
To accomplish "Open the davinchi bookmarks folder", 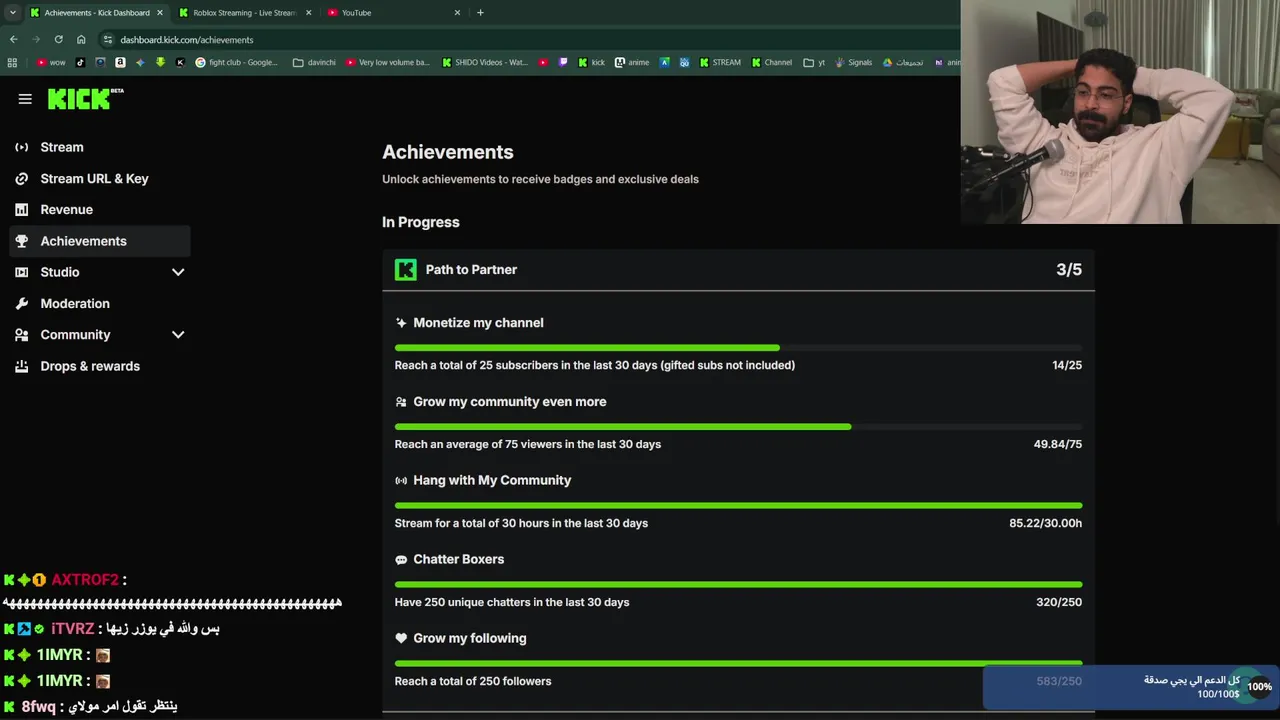I will (314, 62).
